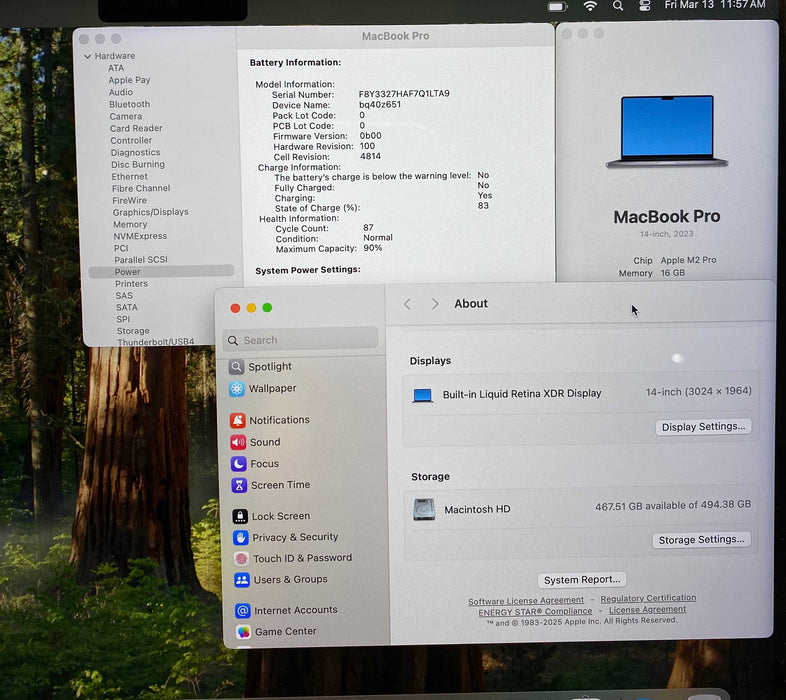Select Graphics/Displays in hardware list
Viewport: 786px width, 700px height.
(150, 212)
